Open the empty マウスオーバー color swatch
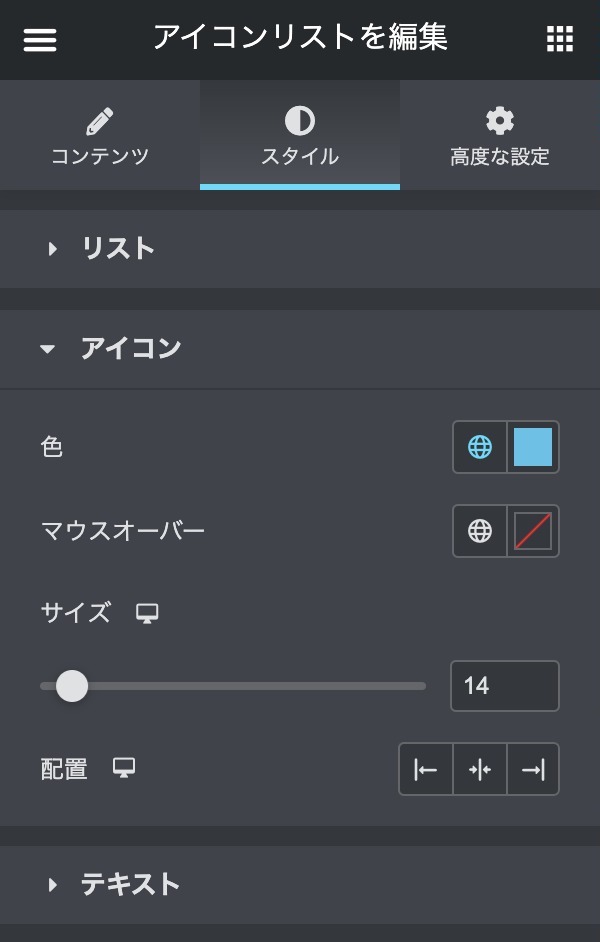Image resolution: width=600 pixels, height=942 pixels. coord(533,531)
